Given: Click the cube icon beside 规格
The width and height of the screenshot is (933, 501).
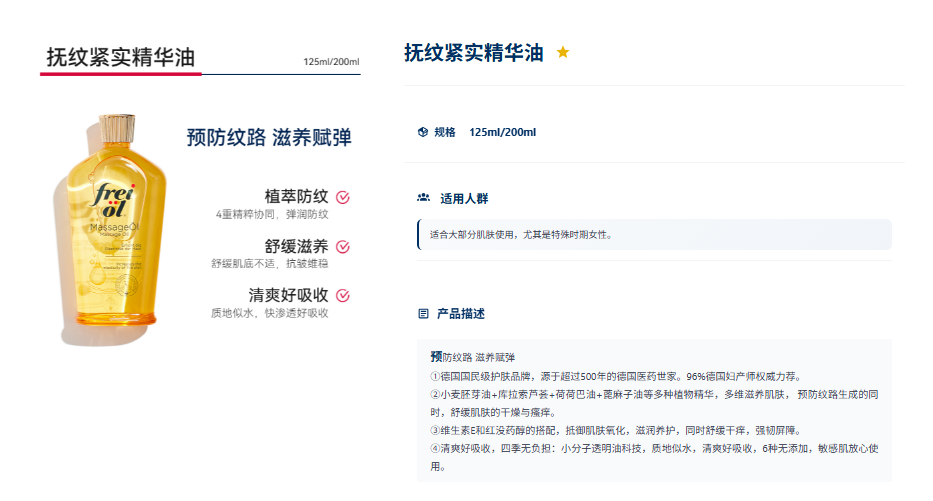Looking at the screenshot, I should point(422,132).
